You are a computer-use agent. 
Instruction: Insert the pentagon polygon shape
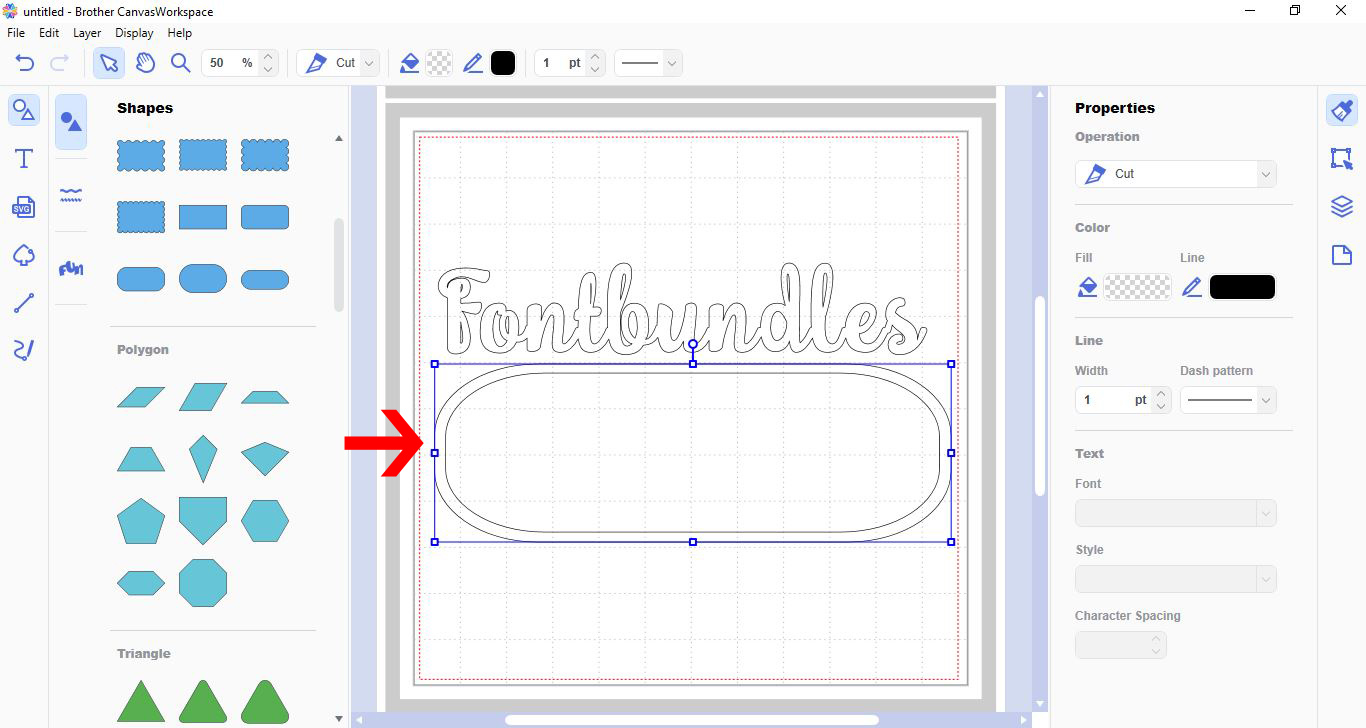tap(141, 521)
